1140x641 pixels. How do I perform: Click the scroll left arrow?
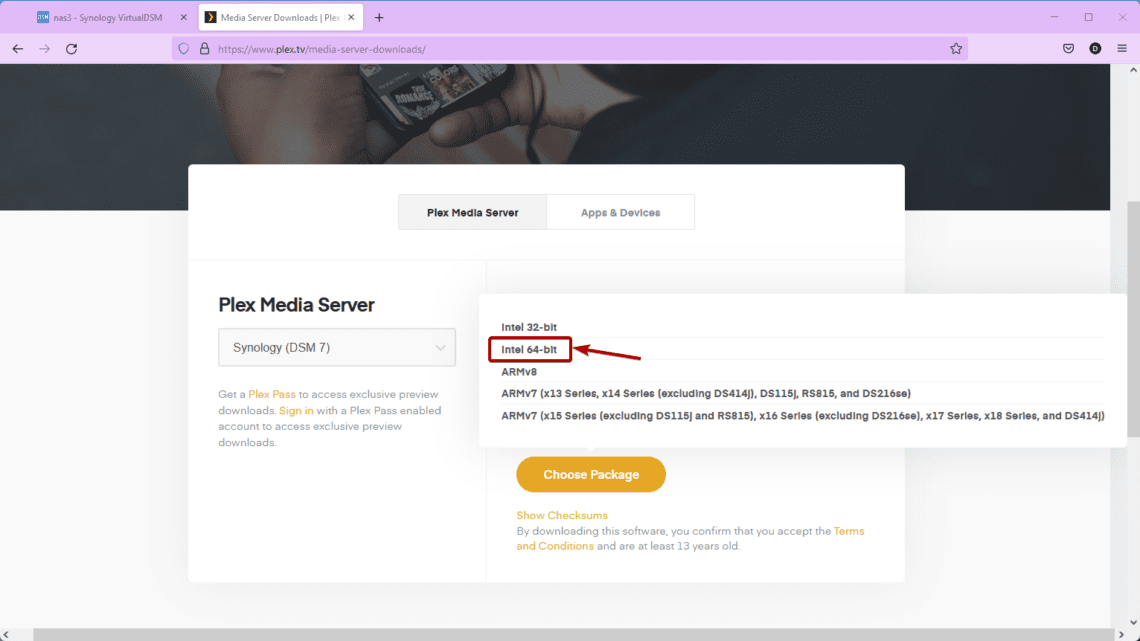[6, 634]
